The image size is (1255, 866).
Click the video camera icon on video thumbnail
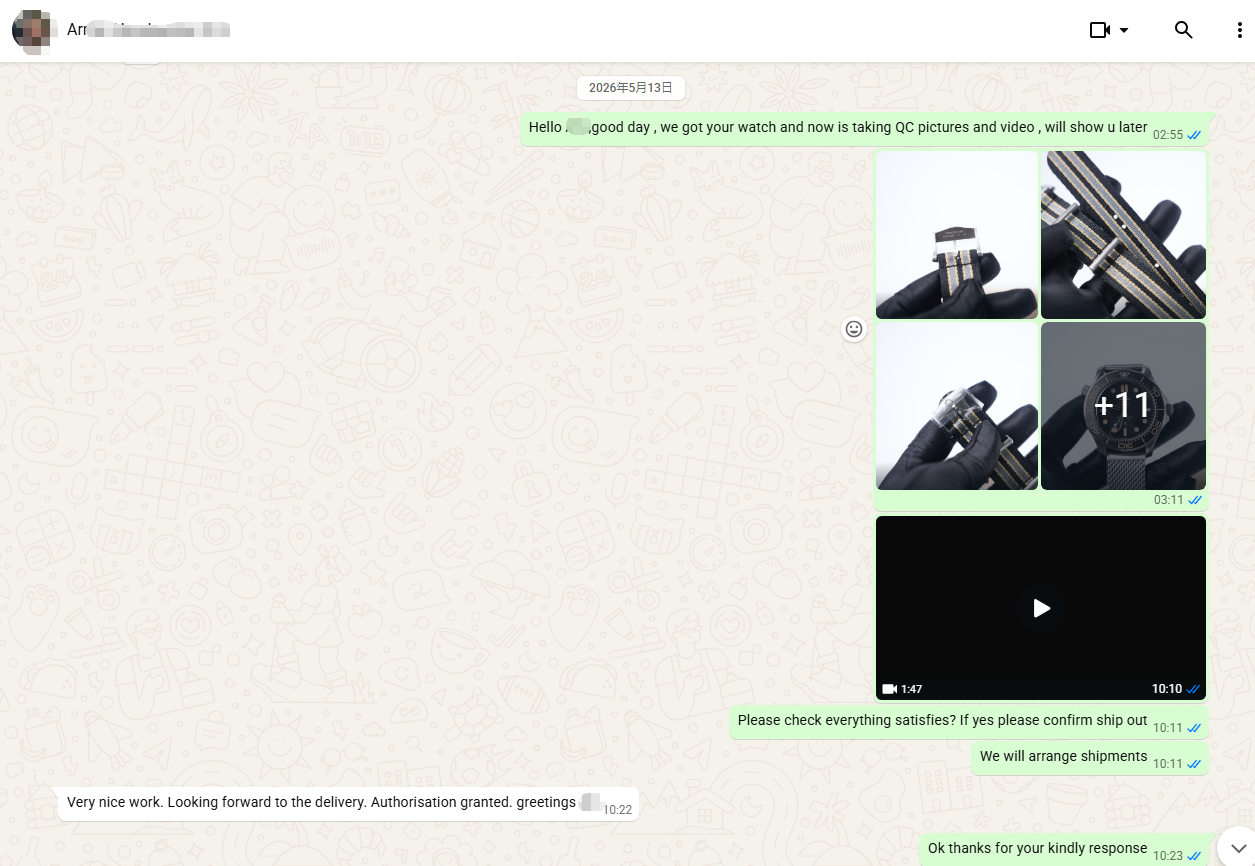[889, 689]
